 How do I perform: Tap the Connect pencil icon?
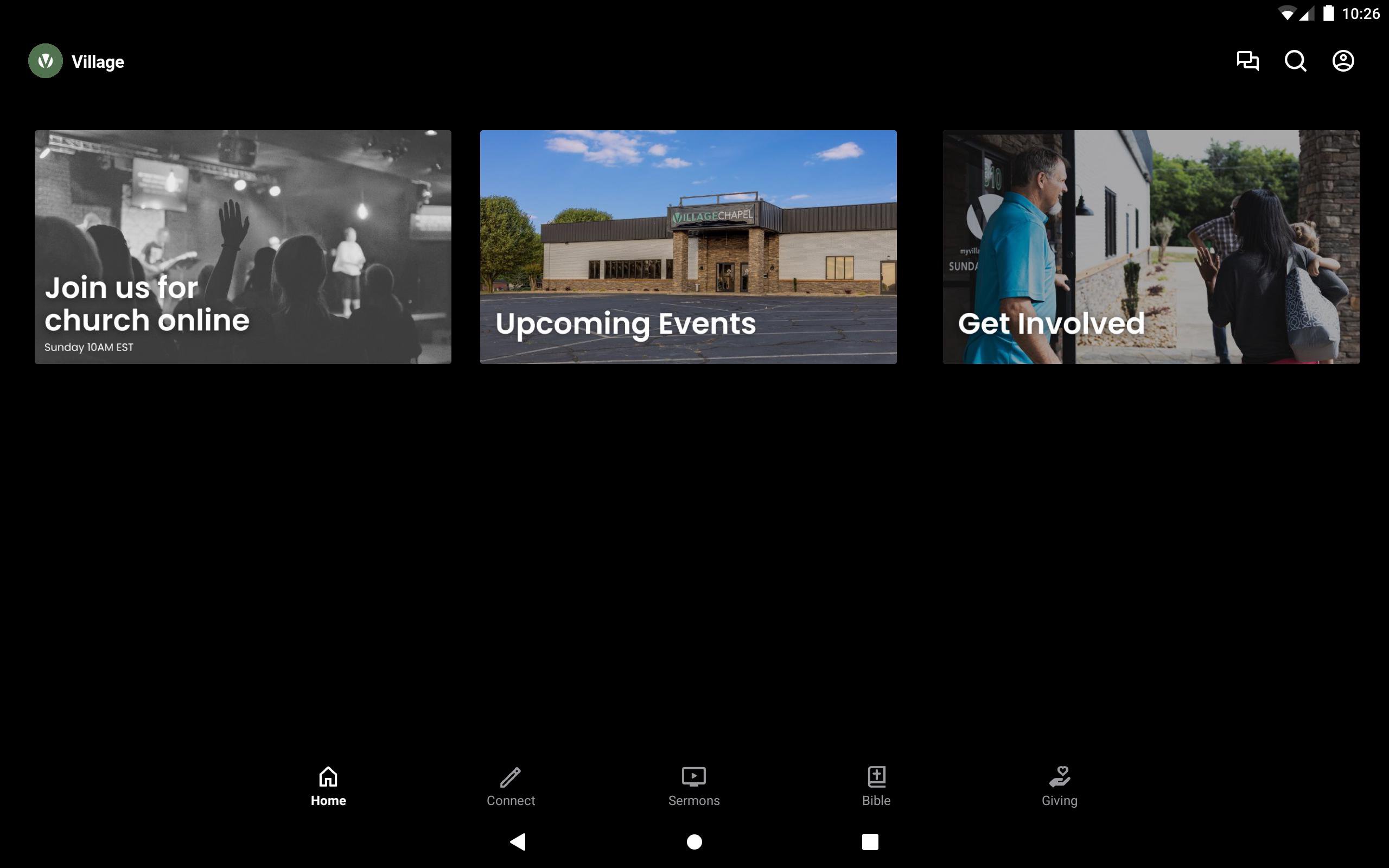[510, 776]
